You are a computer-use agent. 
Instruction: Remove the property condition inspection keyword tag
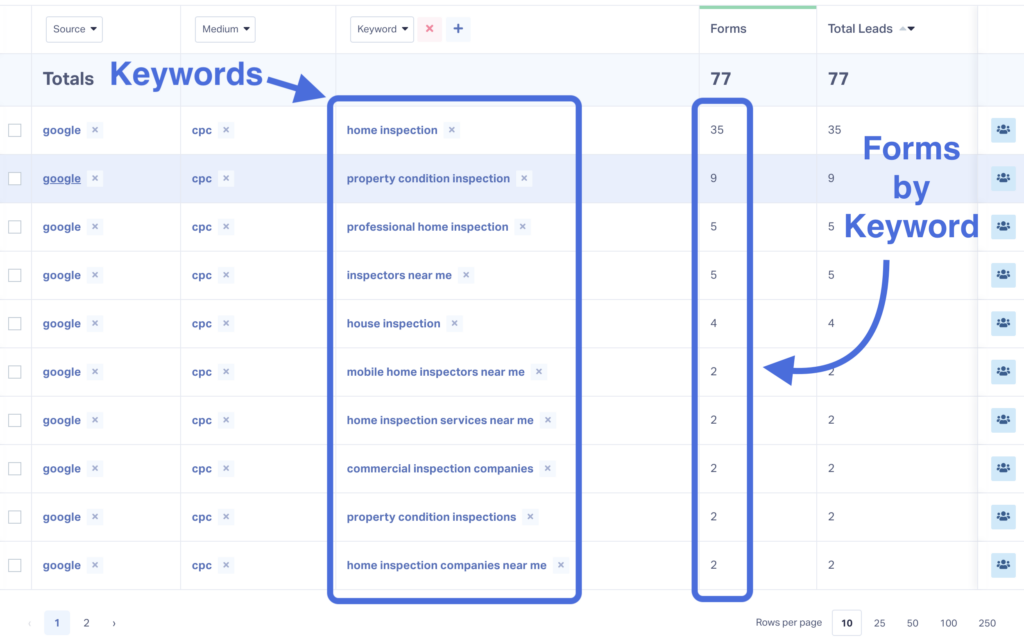point(523,178)
